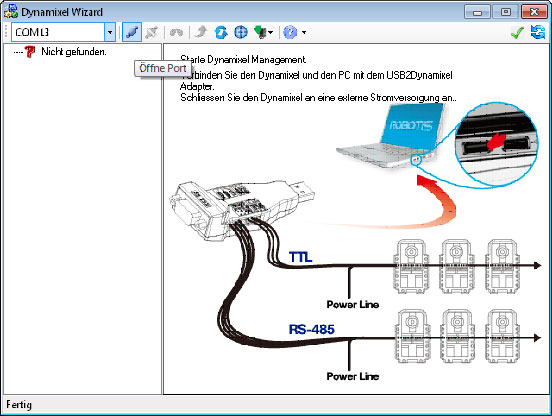The image size is (552, 416).
Task: Select the 'Nicht gefunden.' tree item
Action: pyautogui.click(x=74, y=52)
